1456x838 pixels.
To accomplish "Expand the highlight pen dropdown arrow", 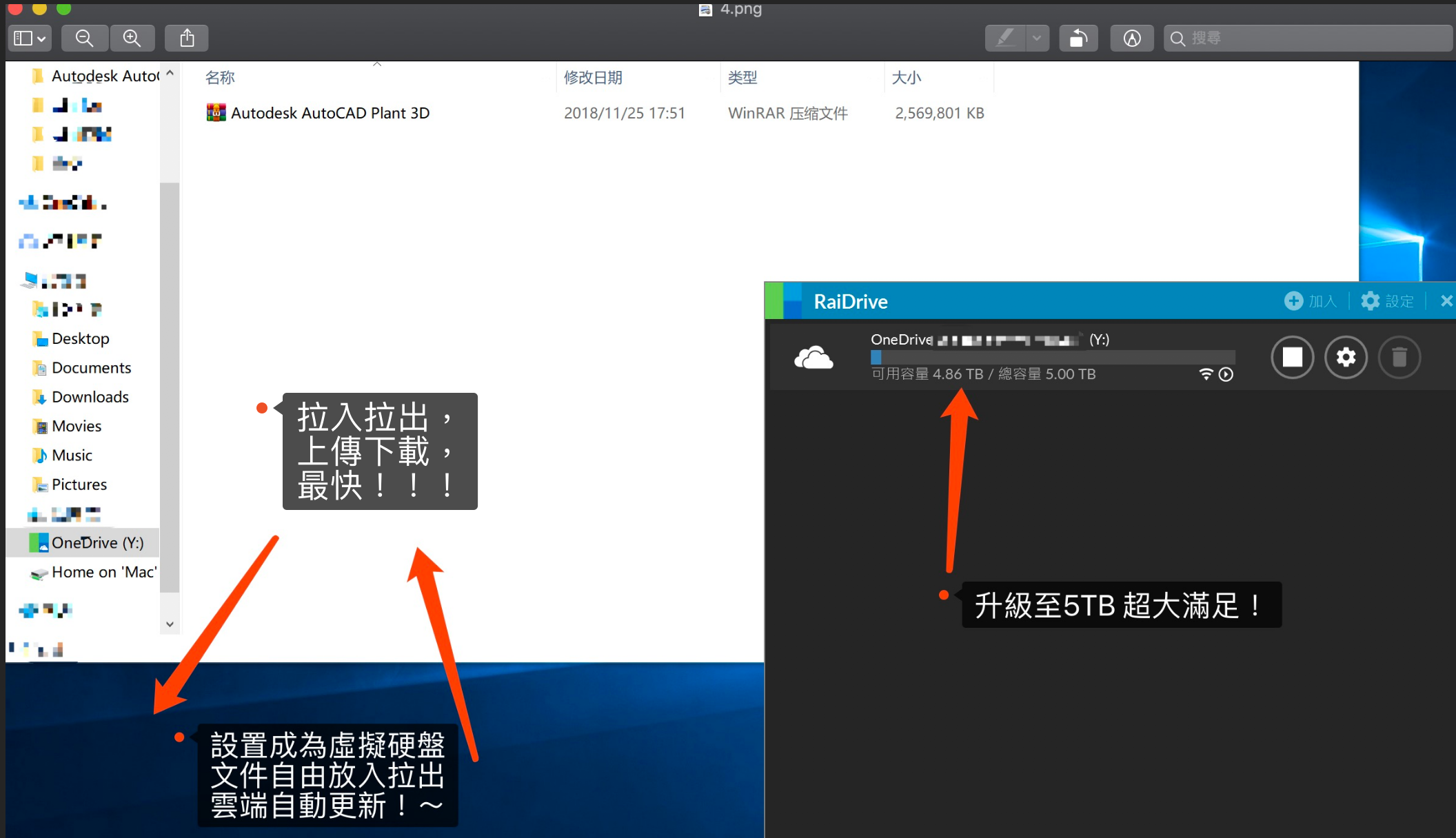I will pyautogui.click(x=1036, y=39).
